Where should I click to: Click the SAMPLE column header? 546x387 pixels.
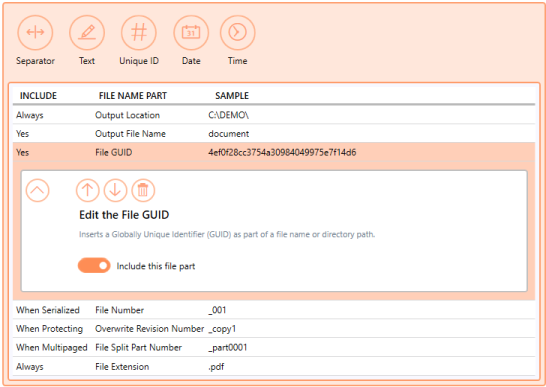coord(232,96)
